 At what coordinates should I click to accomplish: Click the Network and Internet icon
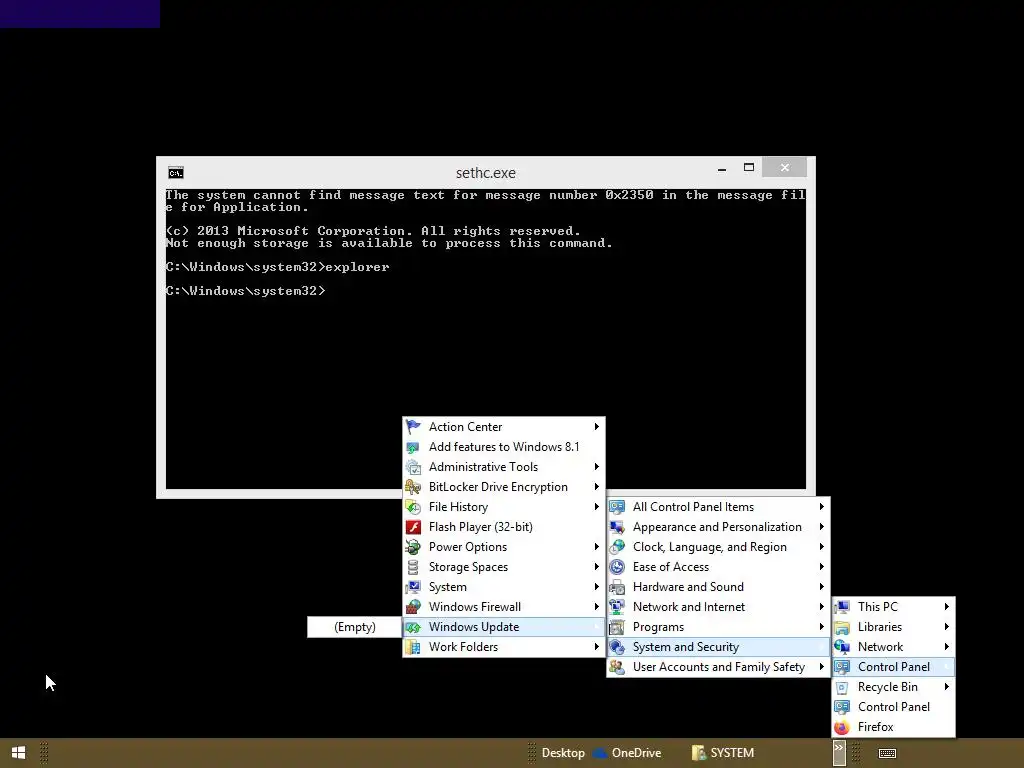pyautogui.click(x=616, y=607)
